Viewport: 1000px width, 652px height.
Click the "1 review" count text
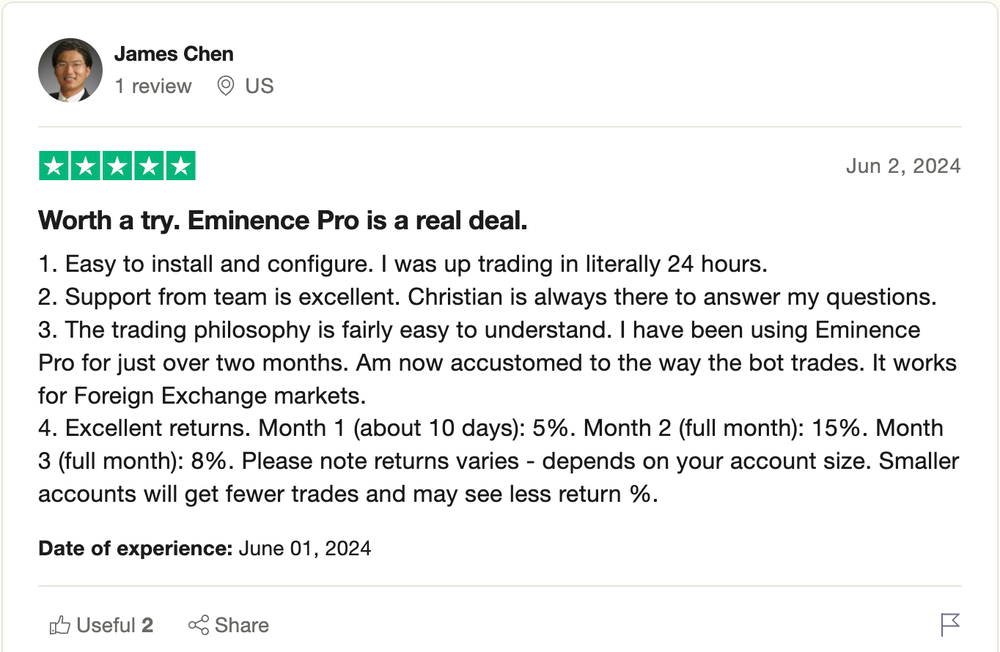pos(153,86)
